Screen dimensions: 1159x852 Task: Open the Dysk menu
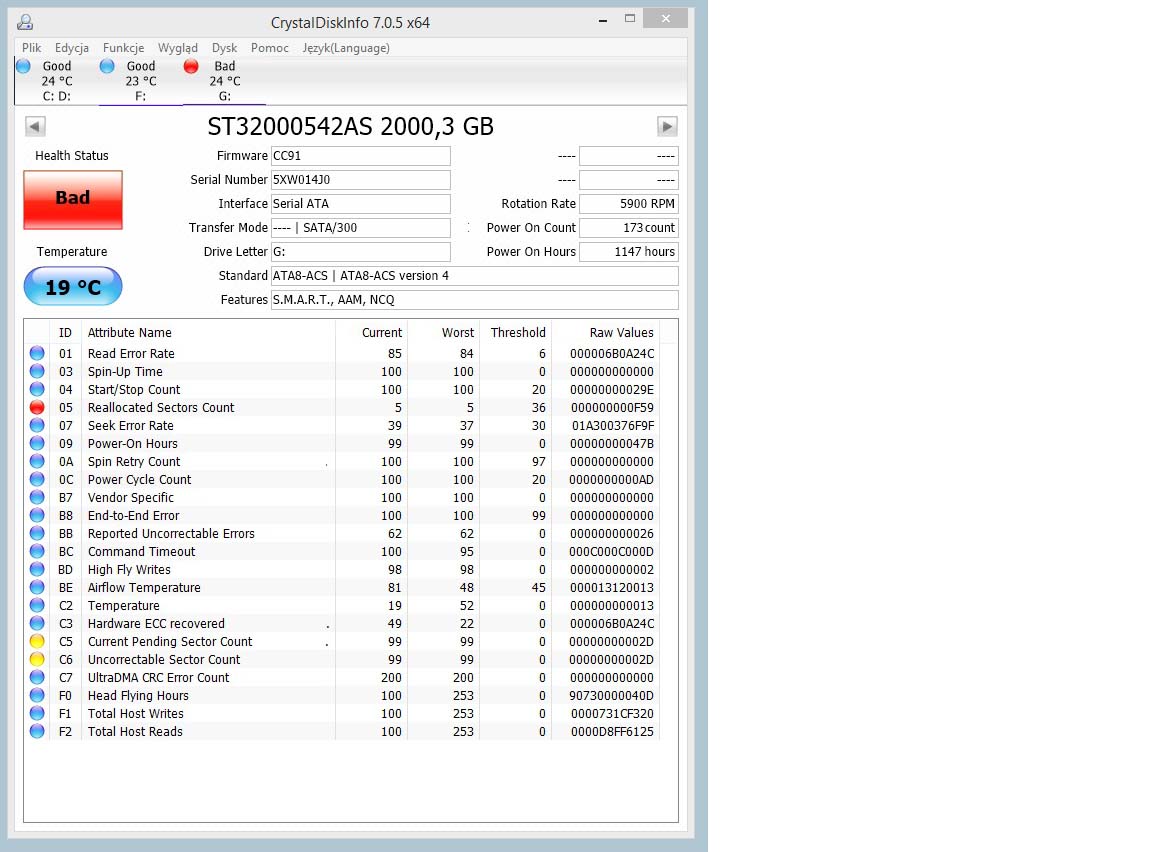tap(224, 48)
